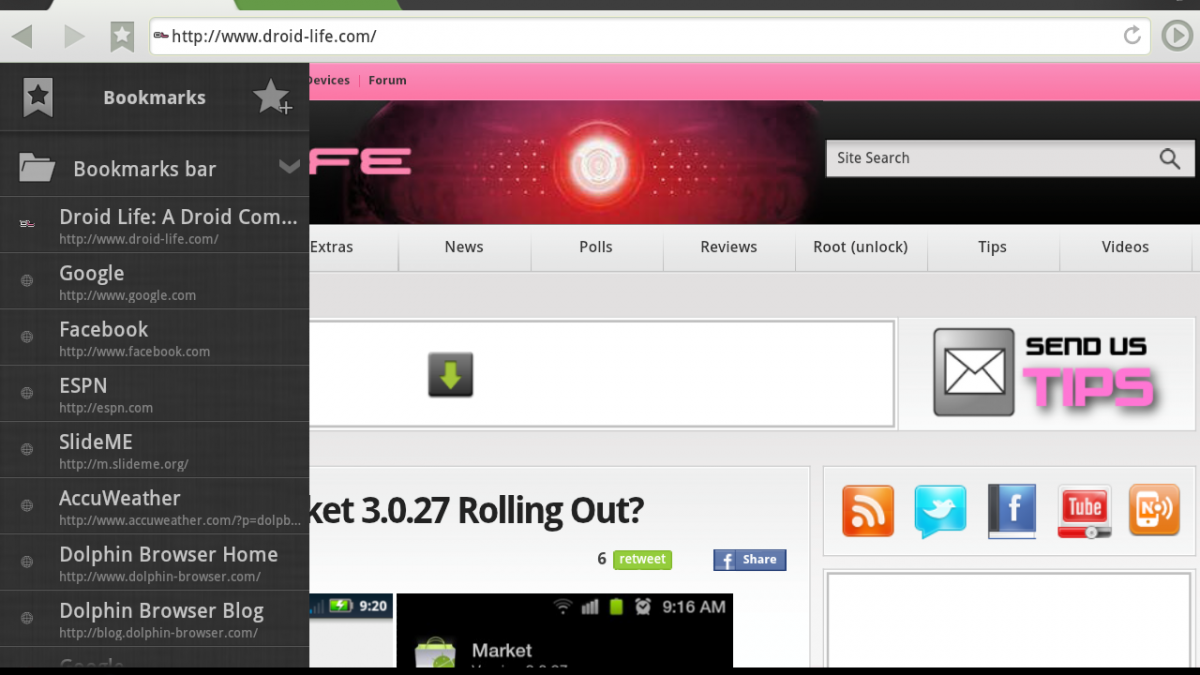Open the YouTube icon in social box

[x=1084, y=511]
